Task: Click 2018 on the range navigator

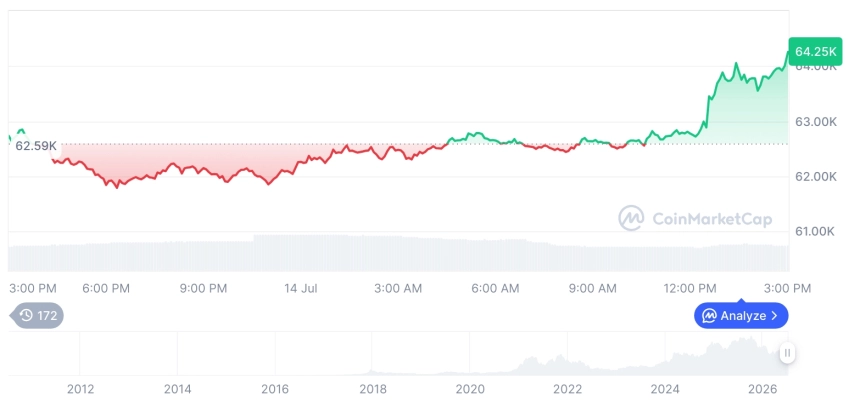Action: [372, 389]
